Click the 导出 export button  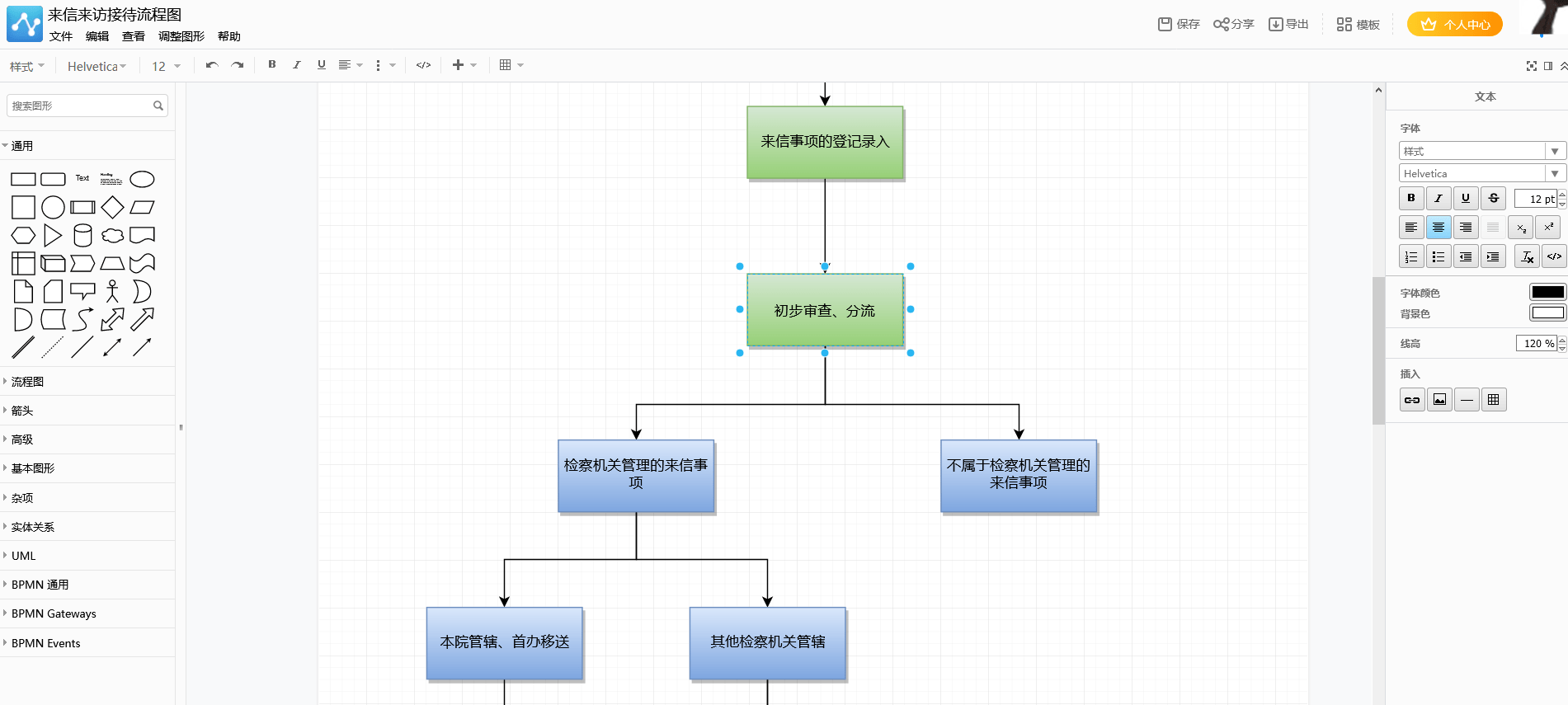click(x=1288, y=24)
